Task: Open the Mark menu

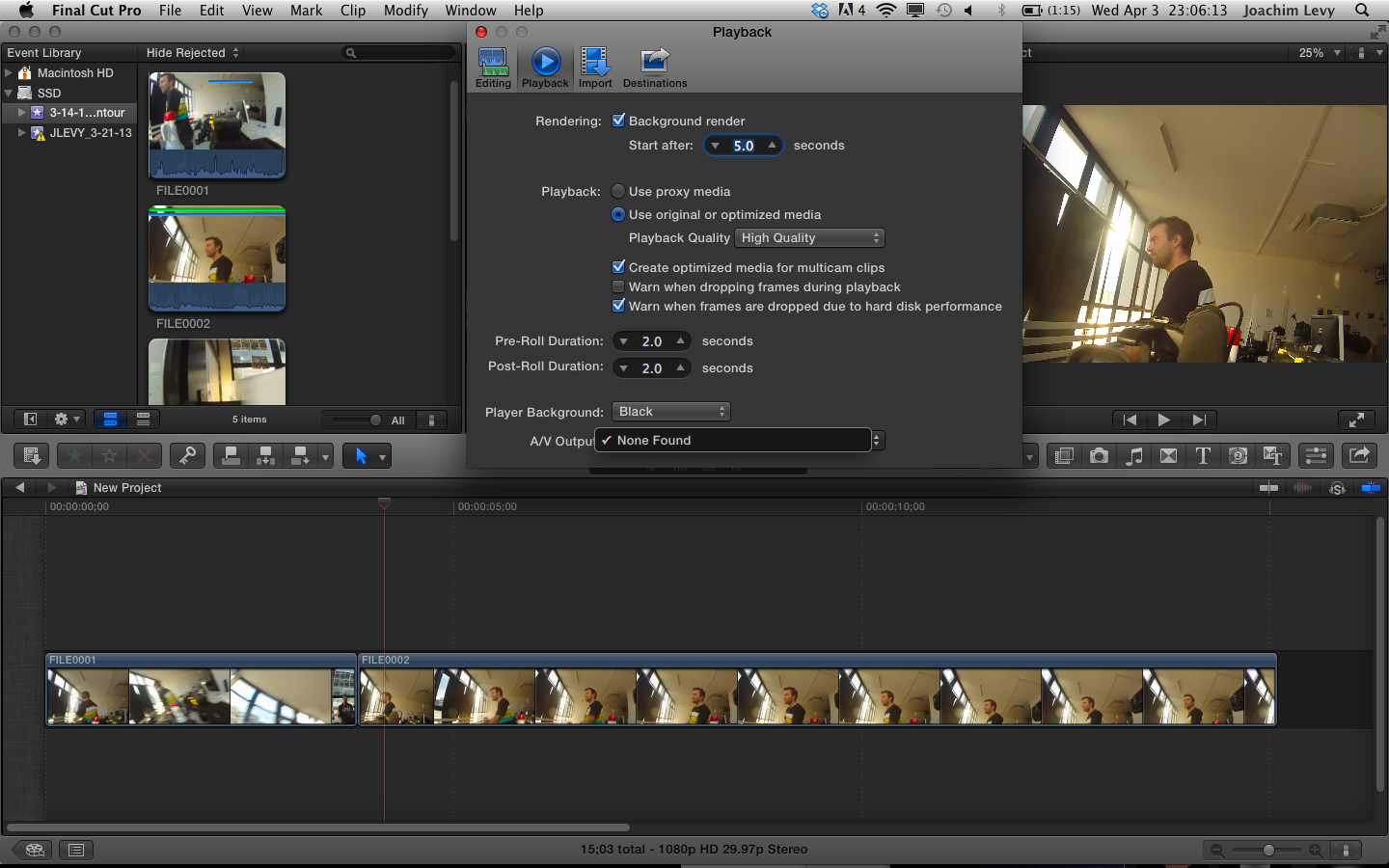Action: coord(306,11)
